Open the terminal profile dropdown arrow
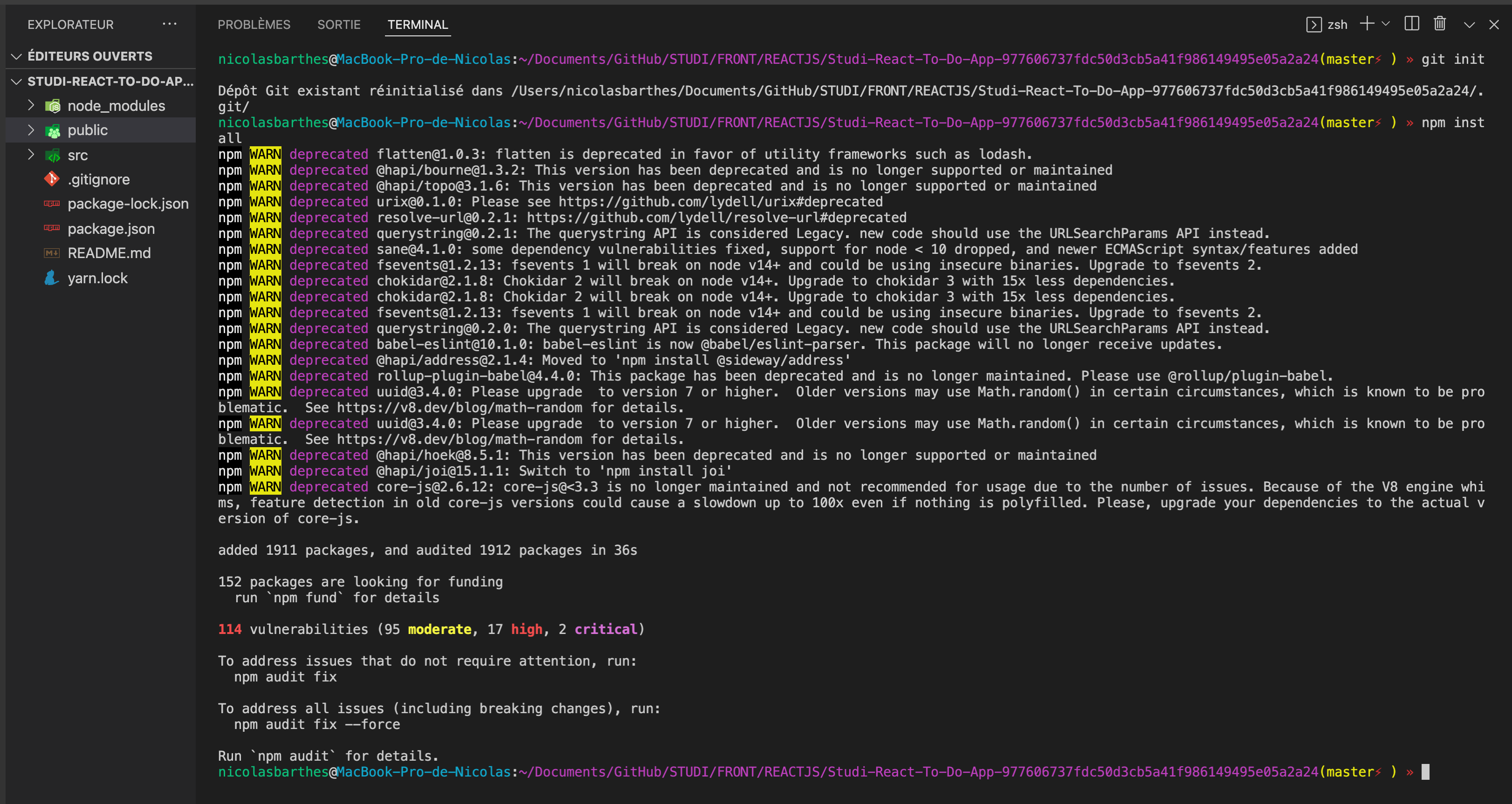This screenshot has width=1512, height=804. point(1386,24)
